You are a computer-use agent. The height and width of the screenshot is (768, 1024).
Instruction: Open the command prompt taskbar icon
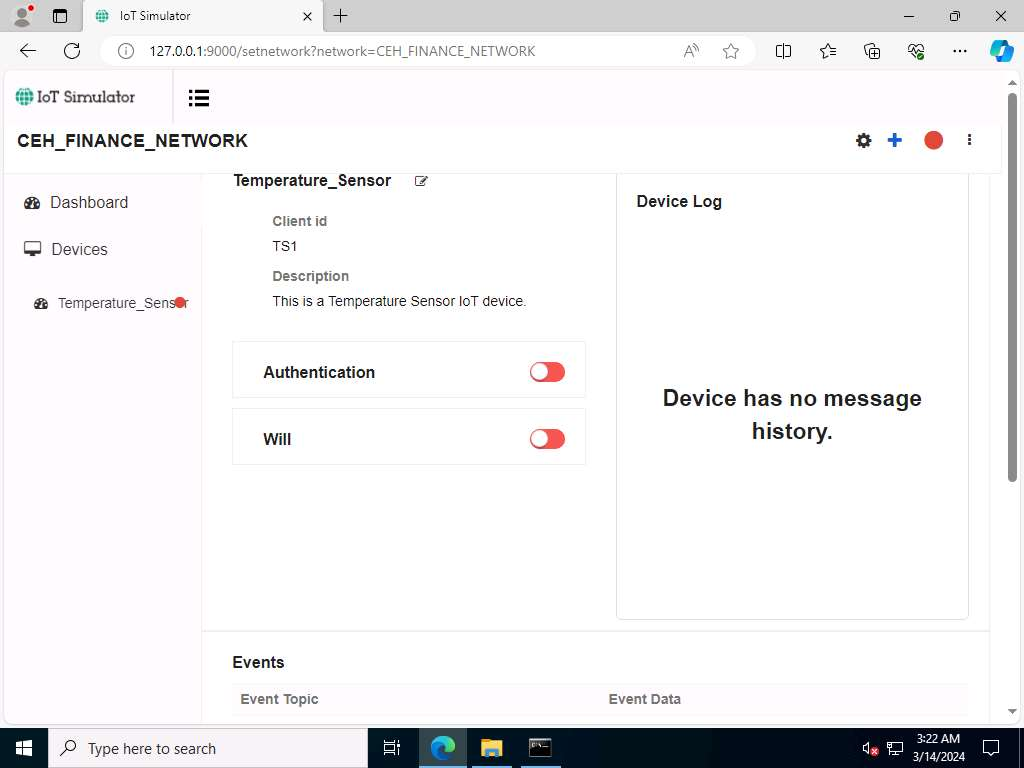pyautogui.click(x=540, y=748)
